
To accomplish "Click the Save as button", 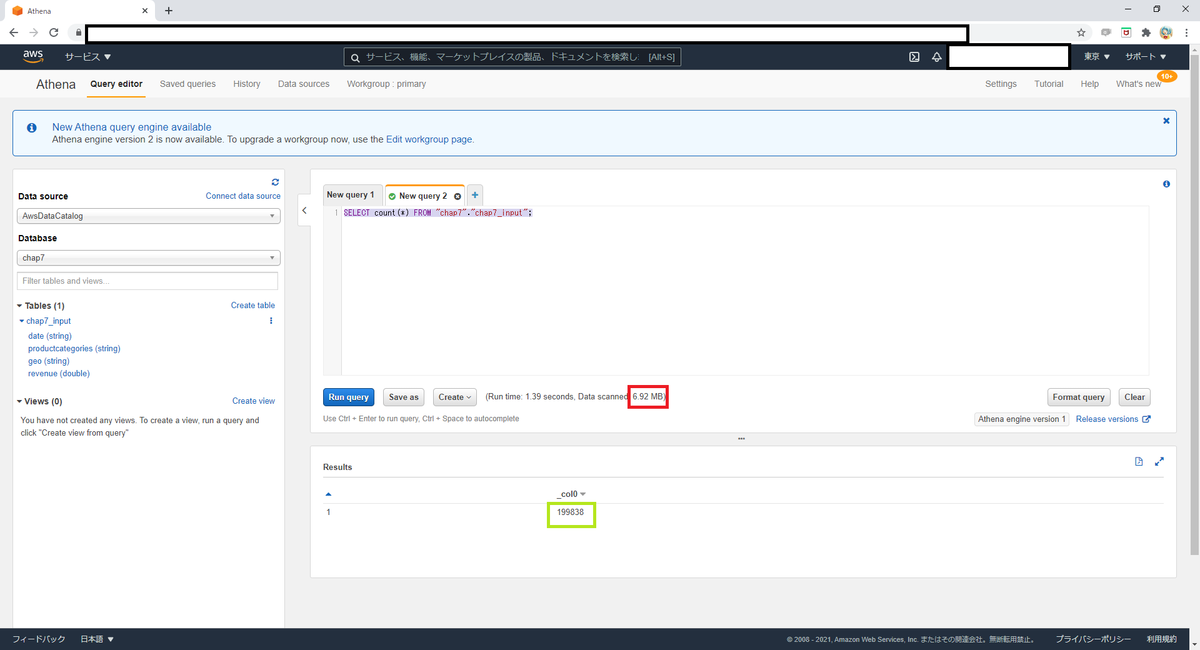I will (404, 397).
